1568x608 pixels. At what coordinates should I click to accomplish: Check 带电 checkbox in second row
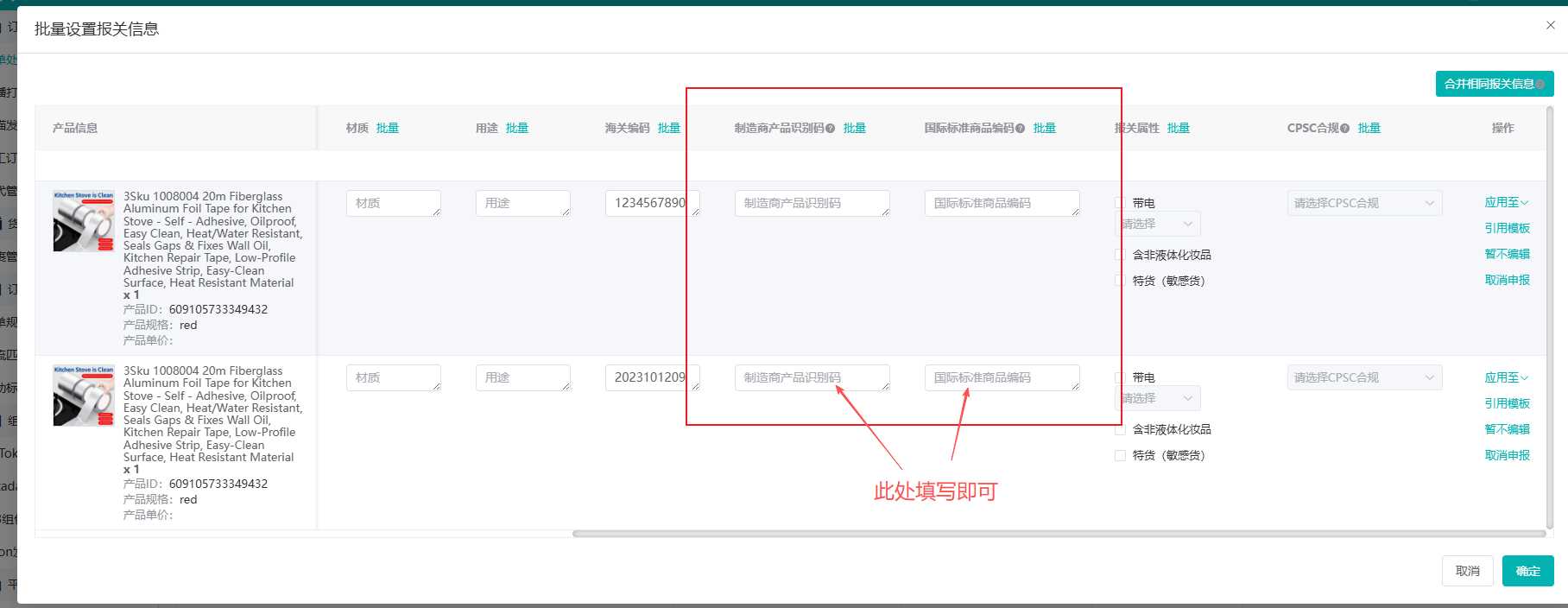click(1120, 377)
